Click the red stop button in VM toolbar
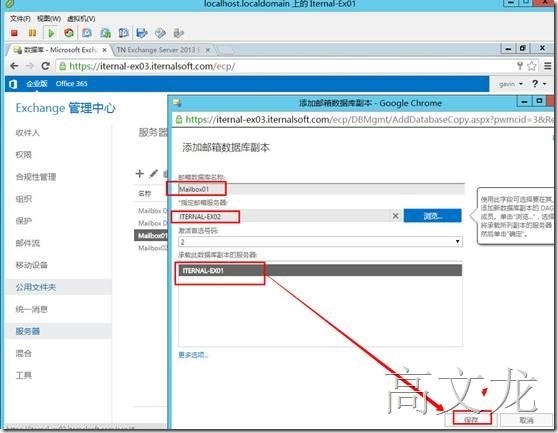Image resolution: width=558 pixels, height=433 pixels. pos(14,33)
